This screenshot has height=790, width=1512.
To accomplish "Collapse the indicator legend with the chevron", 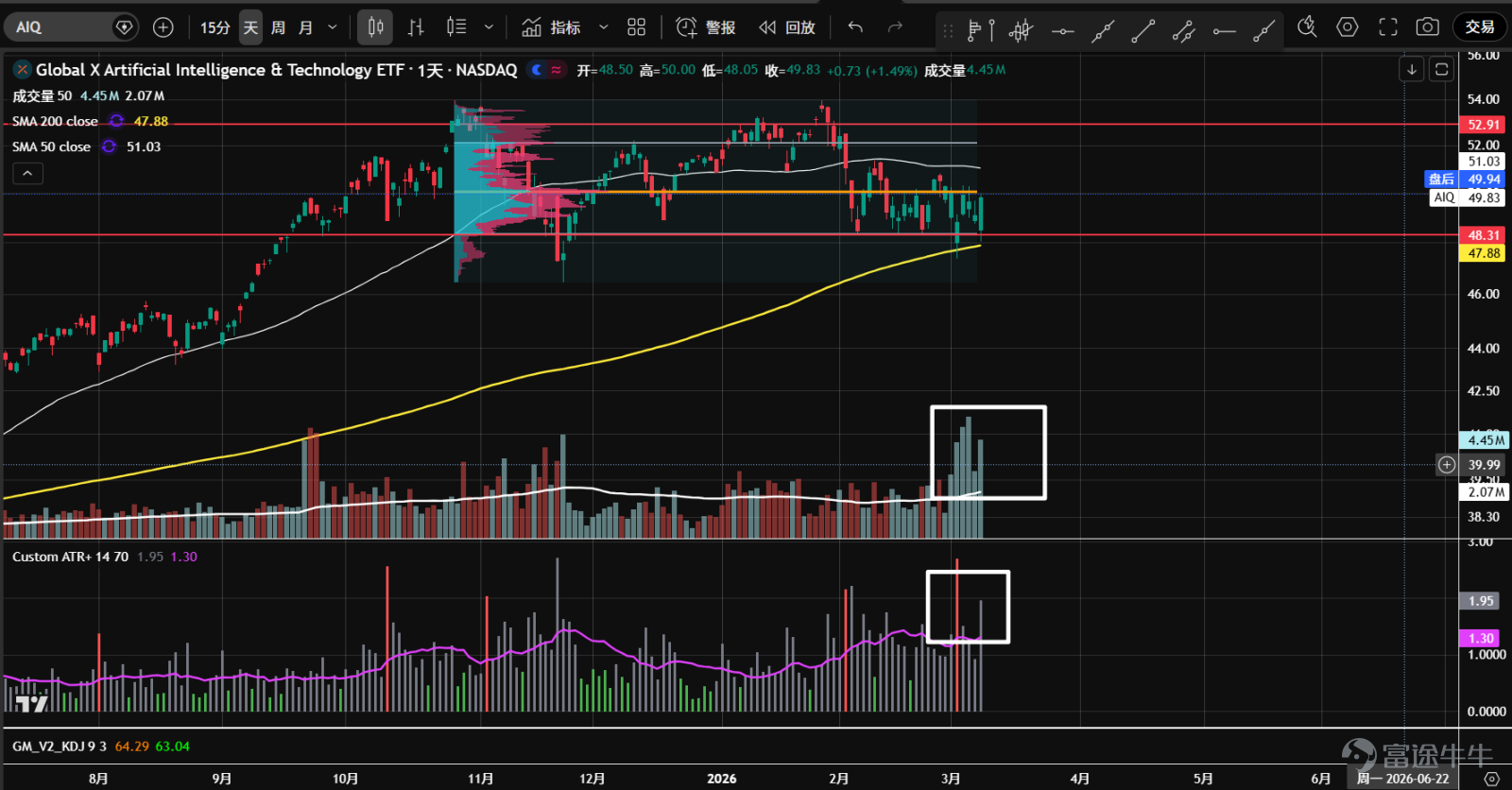I will (27, 174).
